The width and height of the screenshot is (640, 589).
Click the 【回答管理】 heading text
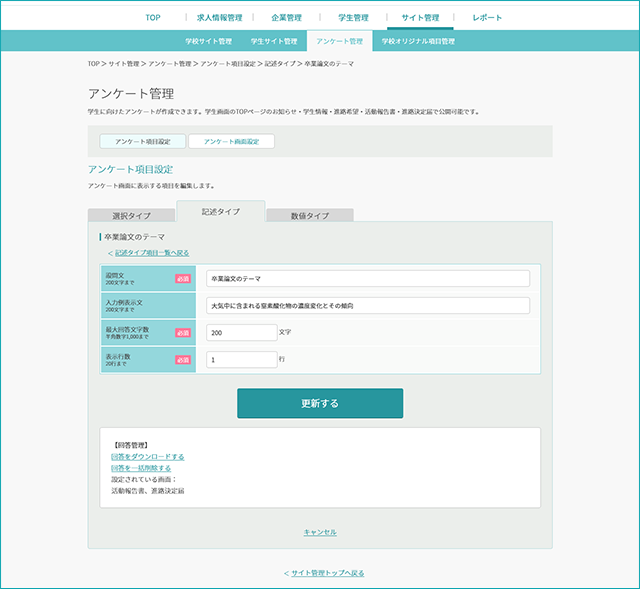click(x=131, y=445)
